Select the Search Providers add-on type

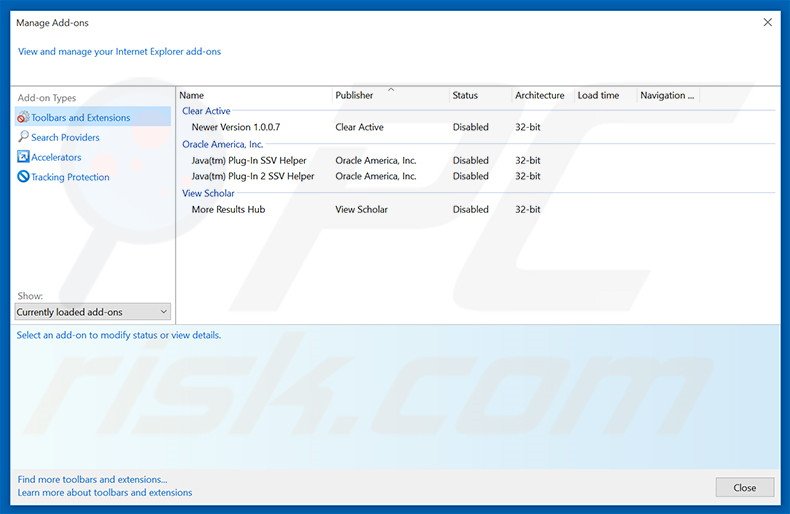[x=65, y=137]
